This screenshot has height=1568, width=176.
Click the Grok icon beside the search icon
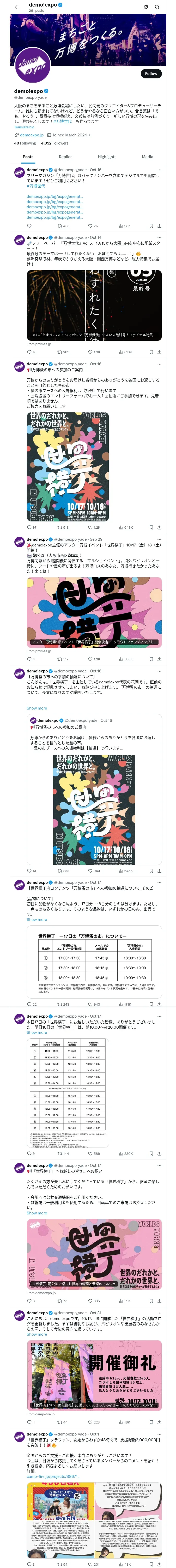[x=146, y=7]
